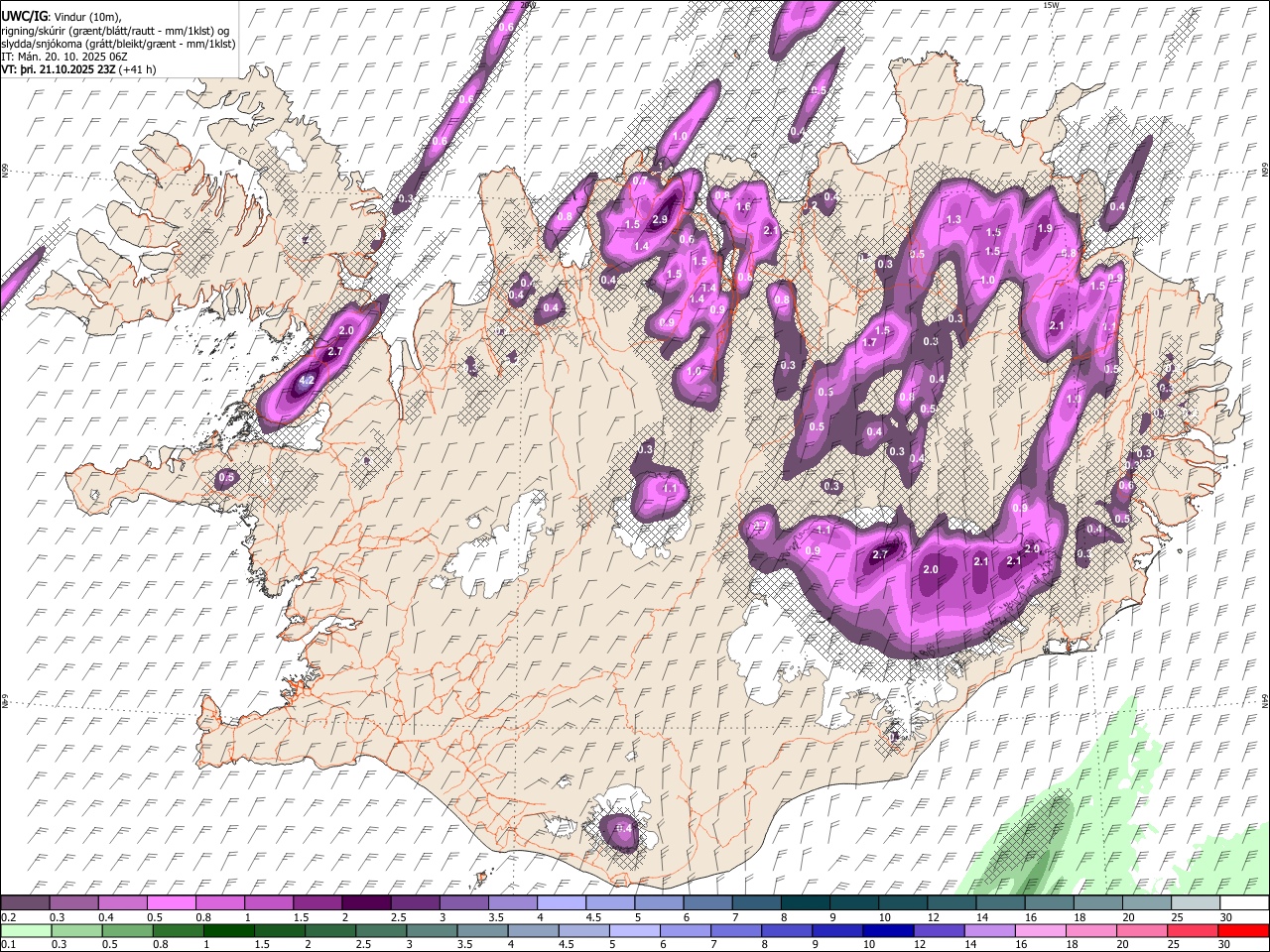Click the 'slydda/snjókoma' legend description line
The width and height of the screenshot is (1270, 952).
pos(118,44)
